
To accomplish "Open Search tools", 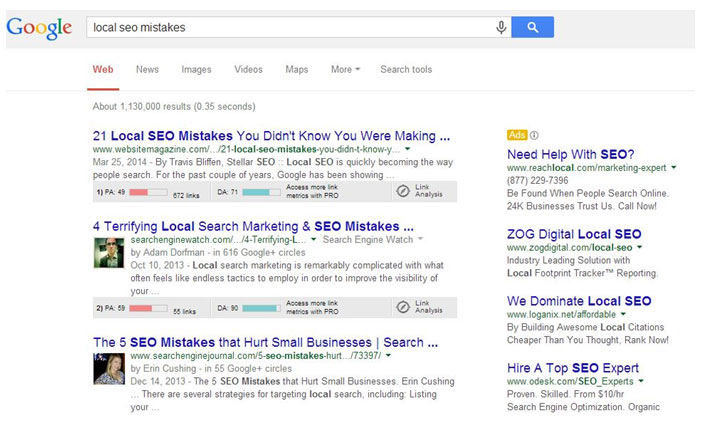I will click(x=406, y=70).
